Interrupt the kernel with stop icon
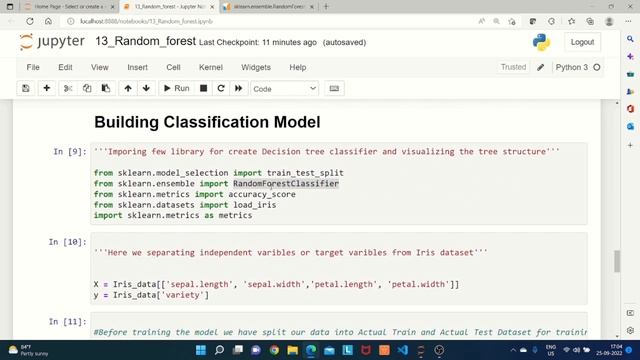This screenshot has width=640, height=360. tap(203, 89)
